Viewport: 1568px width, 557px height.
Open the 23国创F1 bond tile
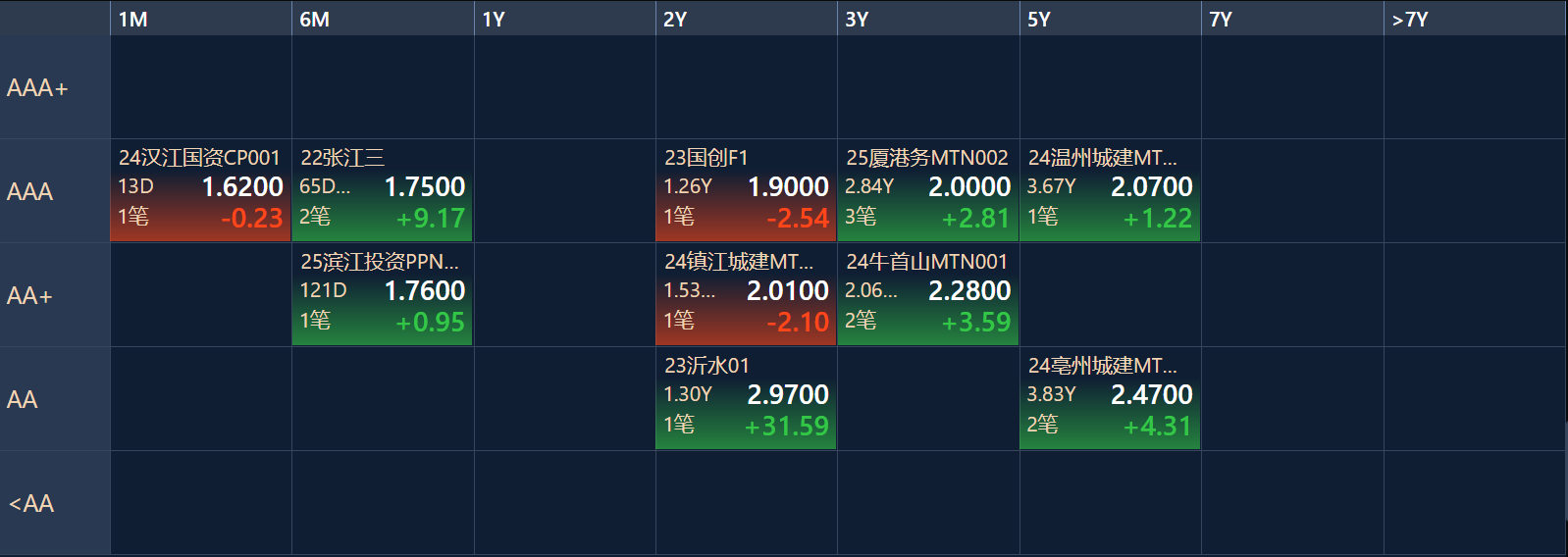click(x=746, y=190)
